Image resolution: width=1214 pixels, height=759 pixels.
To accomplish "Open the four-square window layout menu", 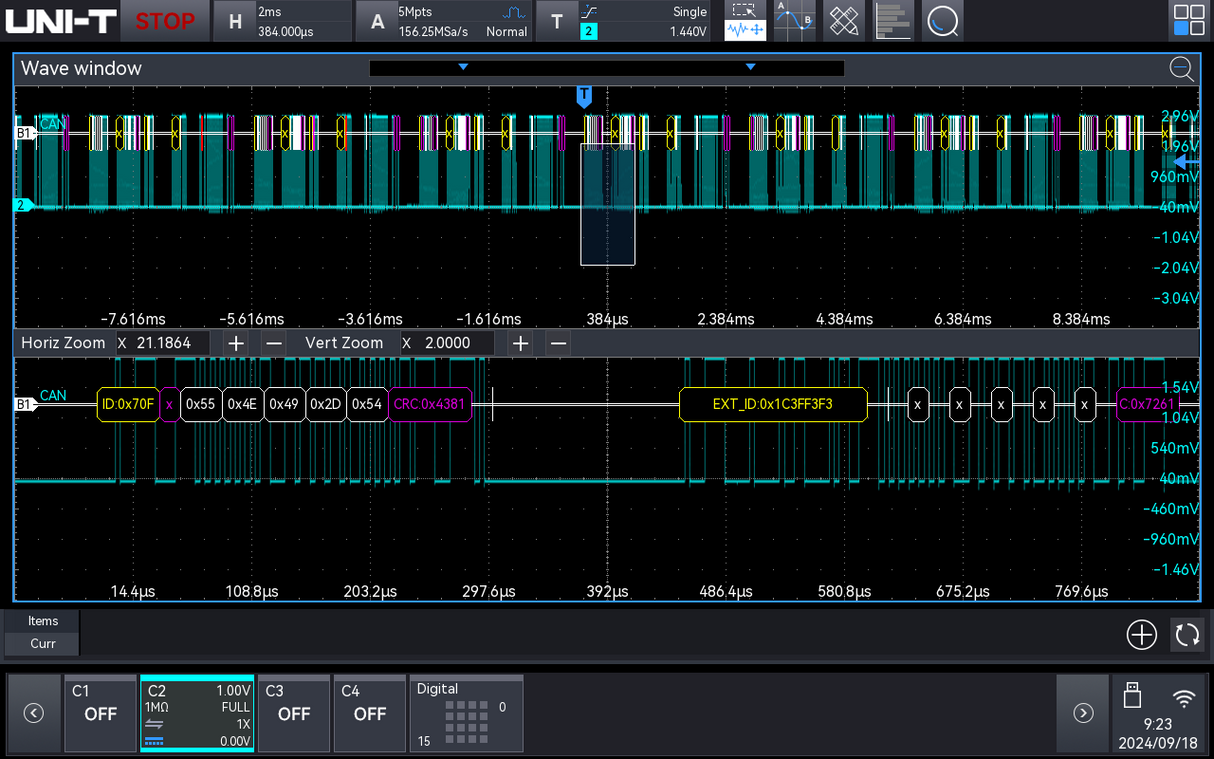I will [x=1189, y=21].
